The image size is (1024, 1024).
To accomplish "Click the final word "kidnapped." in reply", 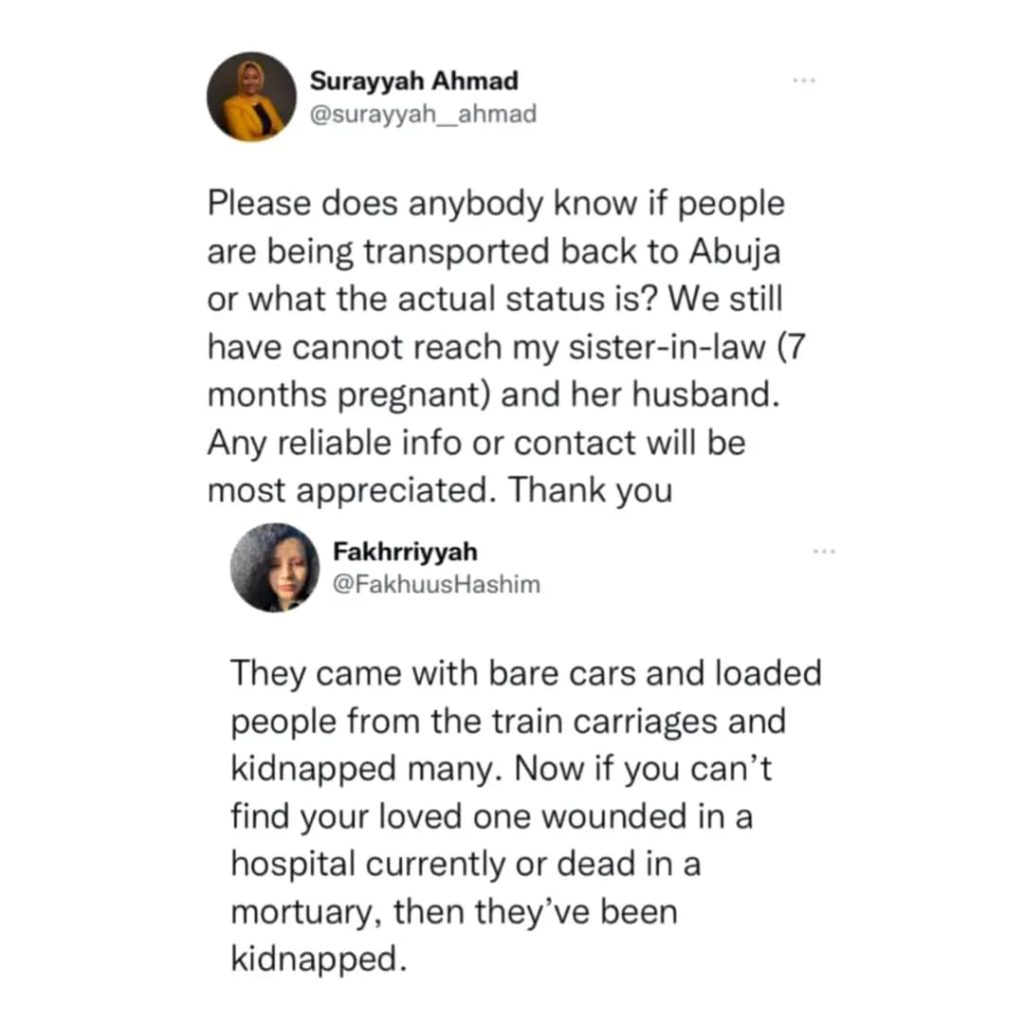I will tap(319, 961).
